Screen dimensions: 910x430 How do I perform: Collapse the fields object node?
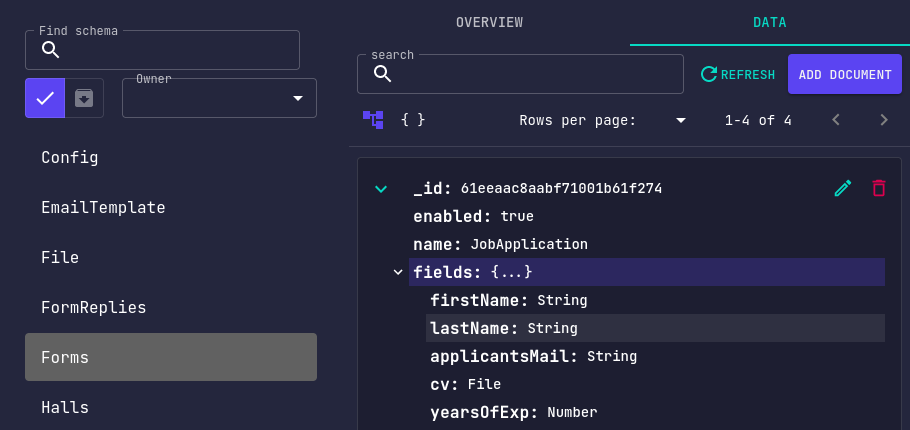[x=398, y=272]
